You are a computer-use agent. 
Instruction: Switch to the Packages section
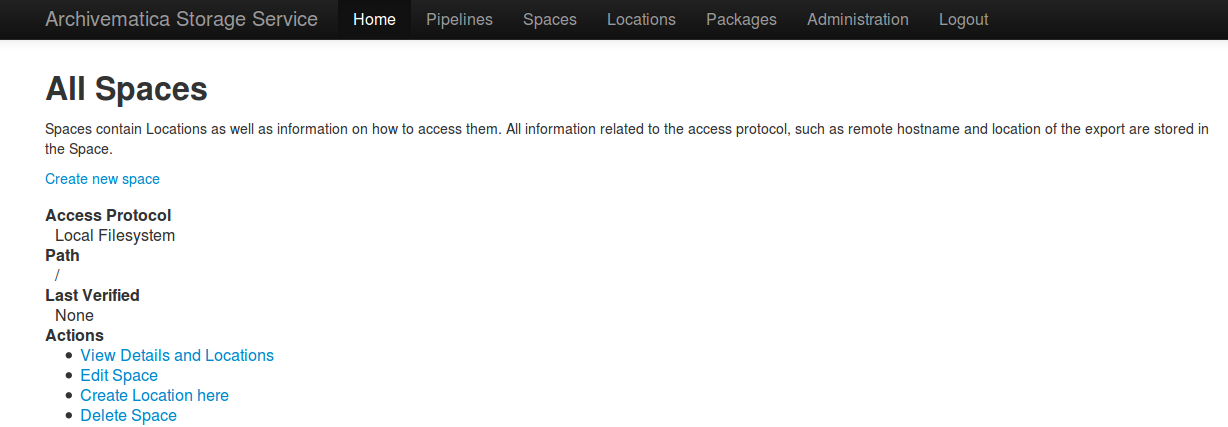pos(741,19)
